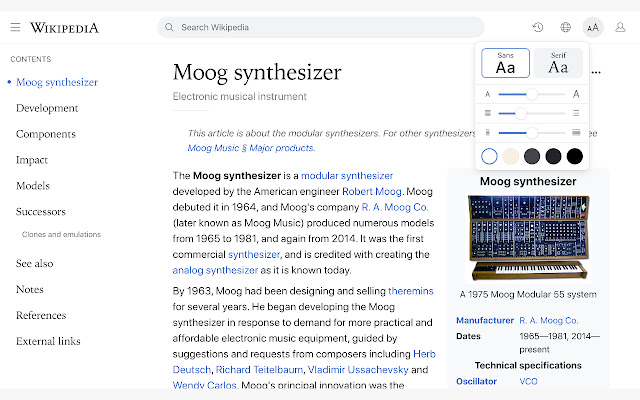Screen dimensions: 640x400
Task: Jump to Successors in the contents
Action: 41,211
